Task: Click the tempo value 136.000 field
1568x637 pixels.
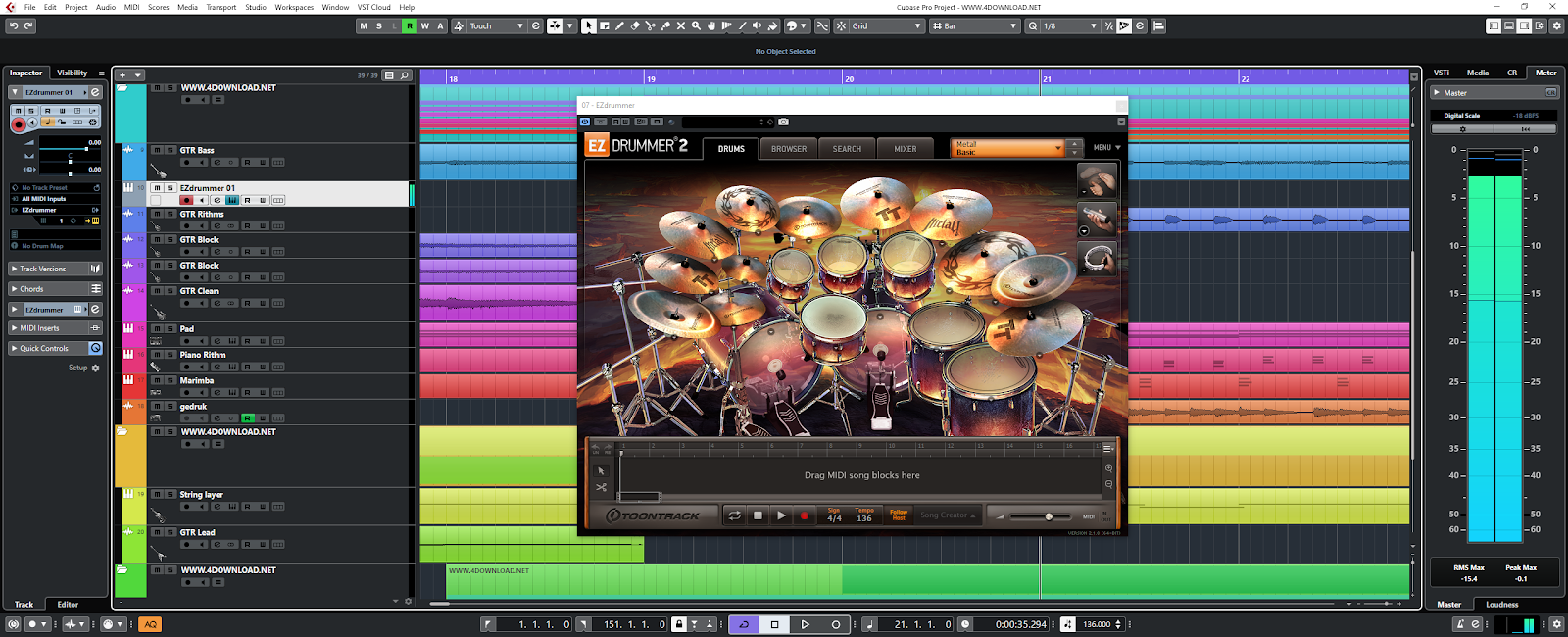Action: click(x=1097, y=624)
